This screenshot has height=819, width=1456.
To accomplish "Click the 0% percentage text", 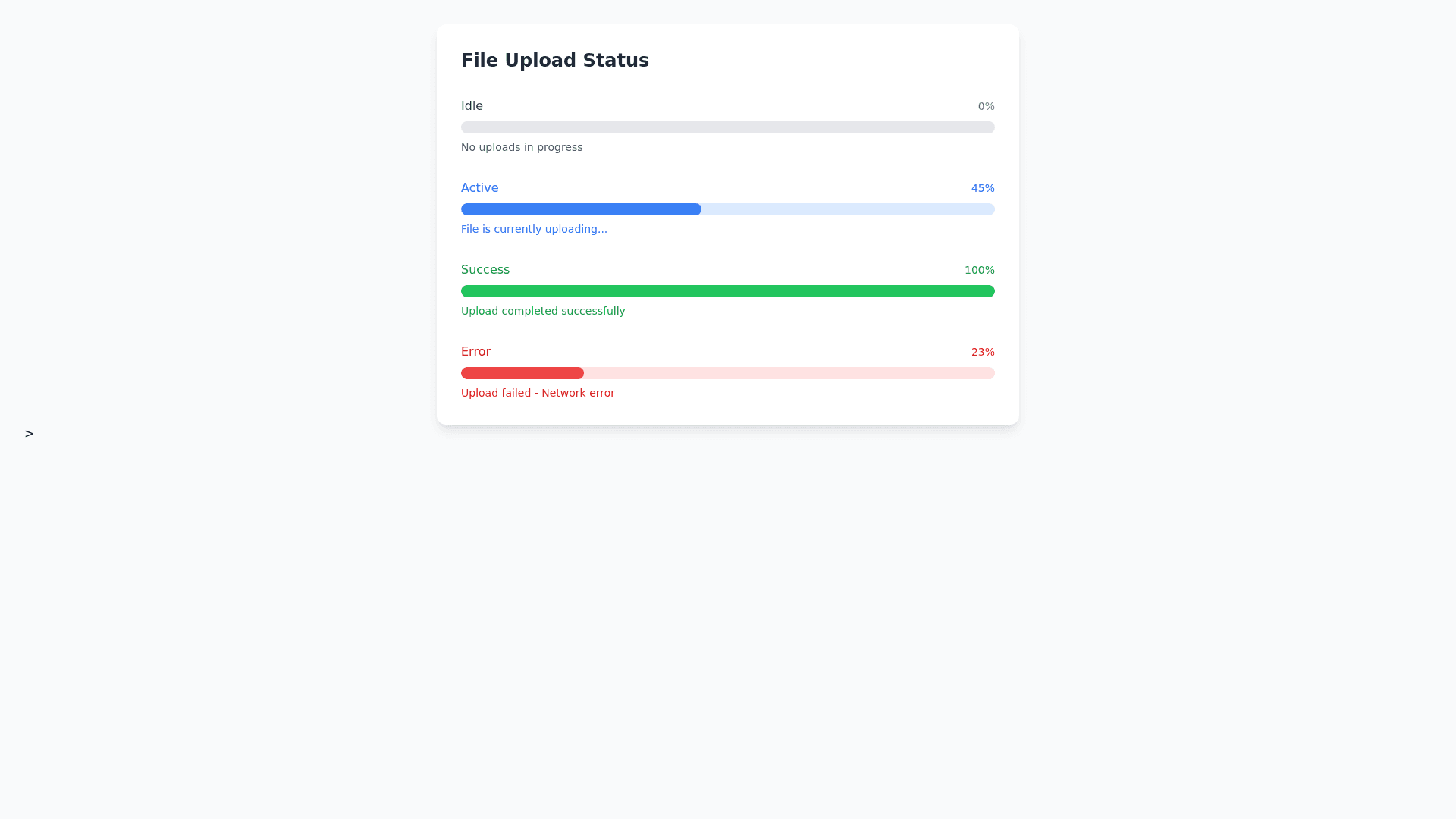I will pyautogui.click(x=986, y=107).
